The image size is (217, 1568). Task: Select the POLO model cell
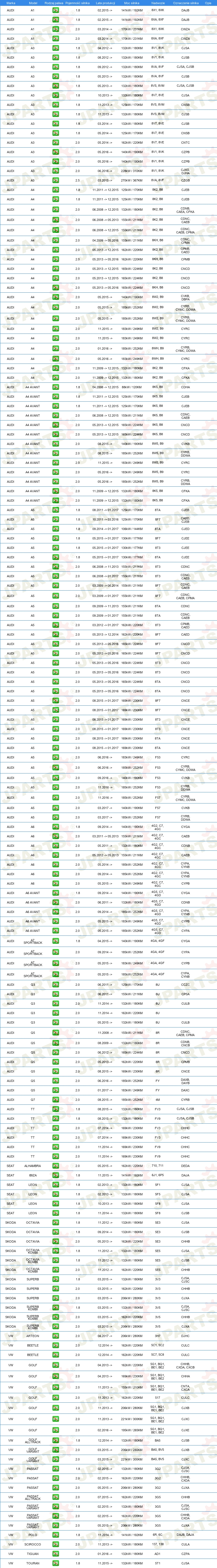pos(33,1535)
